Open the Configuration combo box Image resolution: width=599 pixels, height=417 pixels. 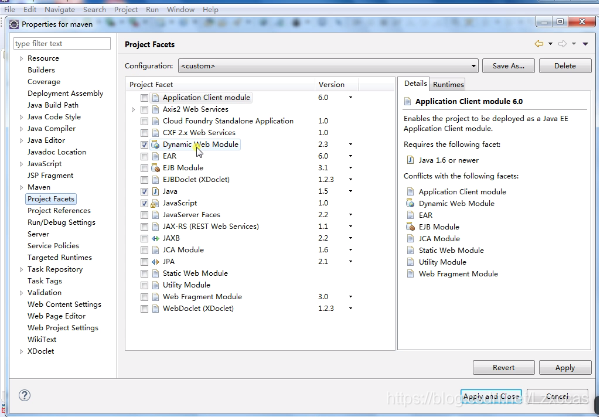328,66
